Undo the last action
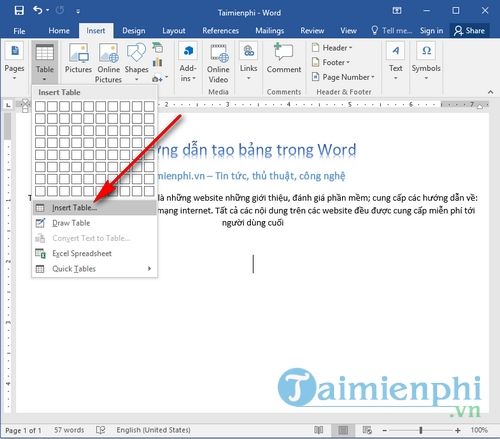 coord(38,10)
